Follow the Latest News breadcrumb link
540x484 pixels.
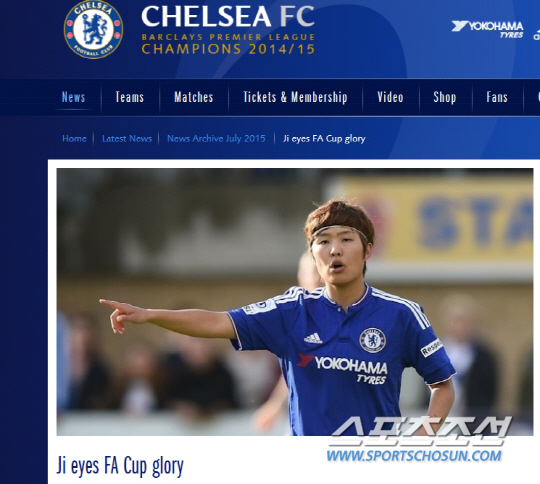point(127,138)
